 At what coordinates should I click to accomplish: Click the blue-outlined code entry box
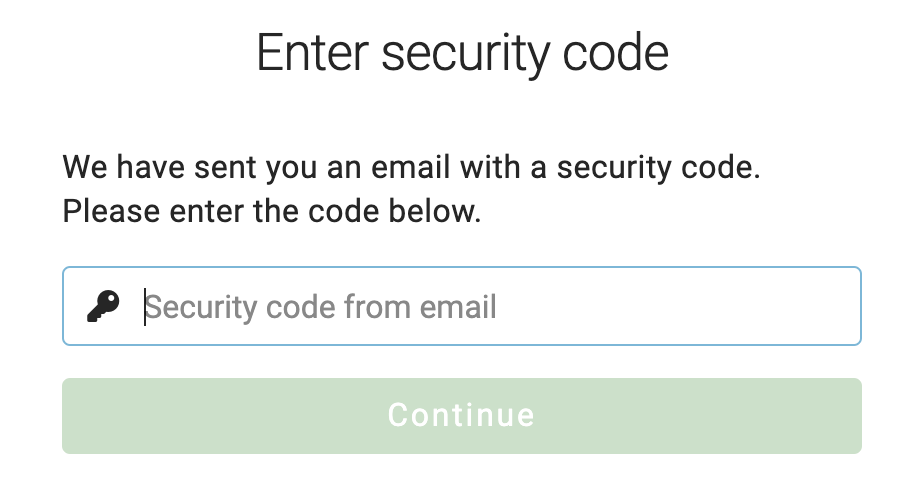tap(462, 306)
